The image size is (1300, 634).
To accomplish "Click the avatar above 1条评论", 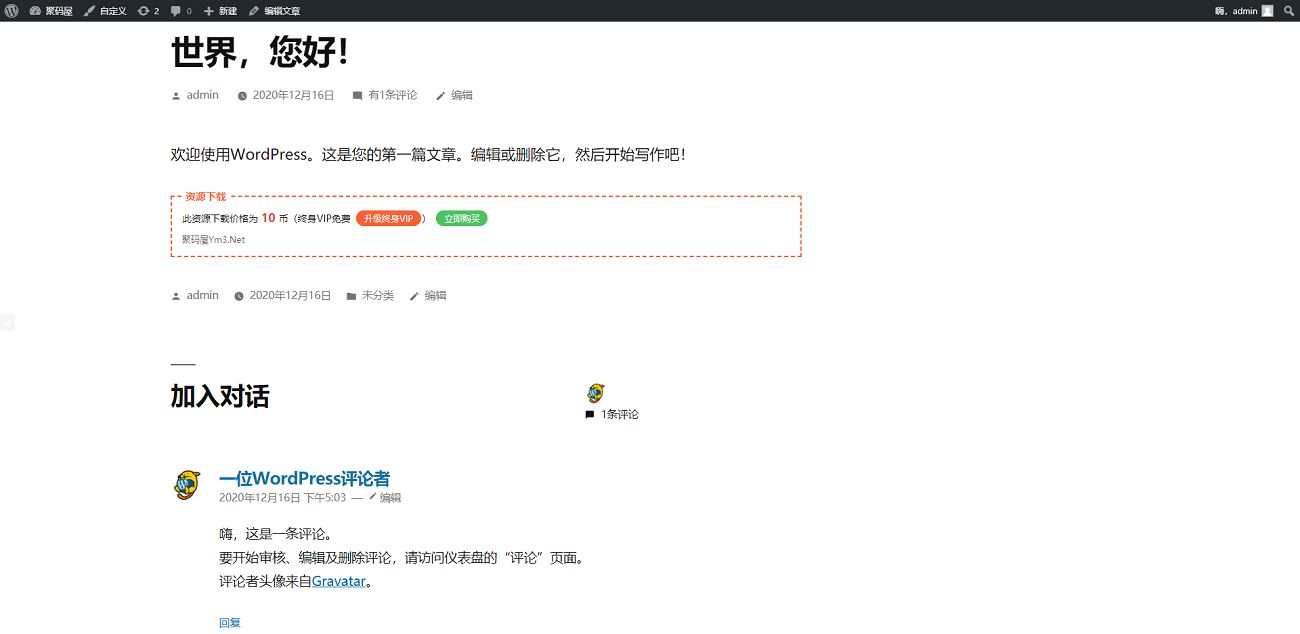I will click(596, 393).
